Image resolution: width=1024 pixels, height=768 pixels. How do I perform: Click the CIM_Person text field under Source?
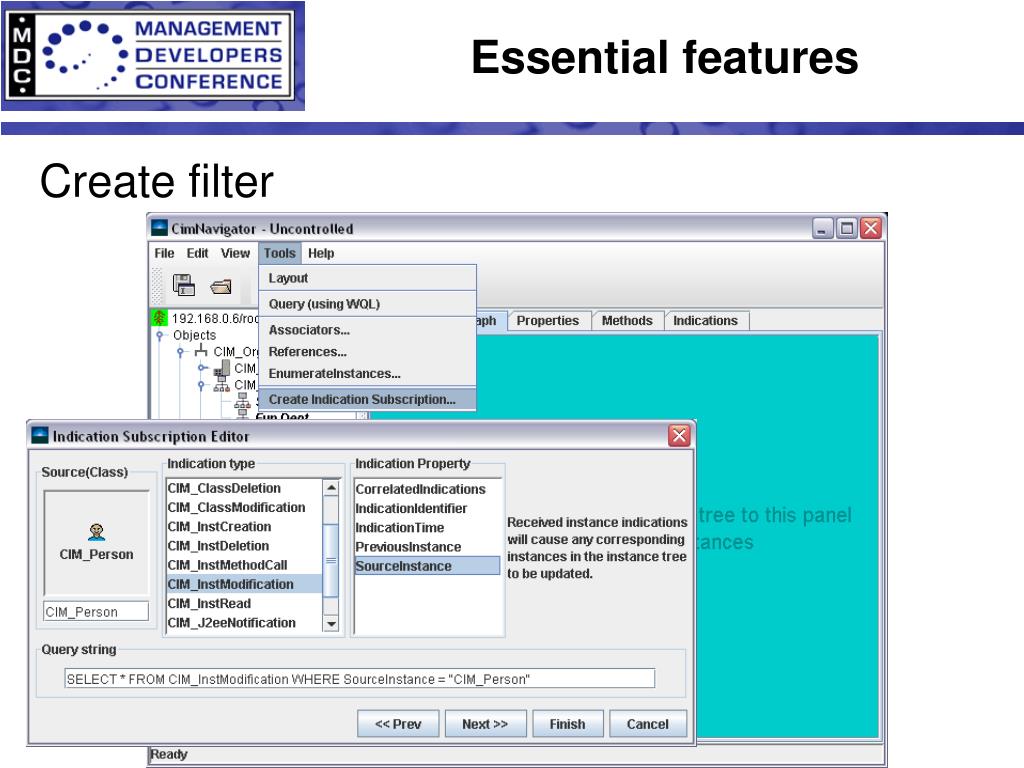tap(96, 611)
